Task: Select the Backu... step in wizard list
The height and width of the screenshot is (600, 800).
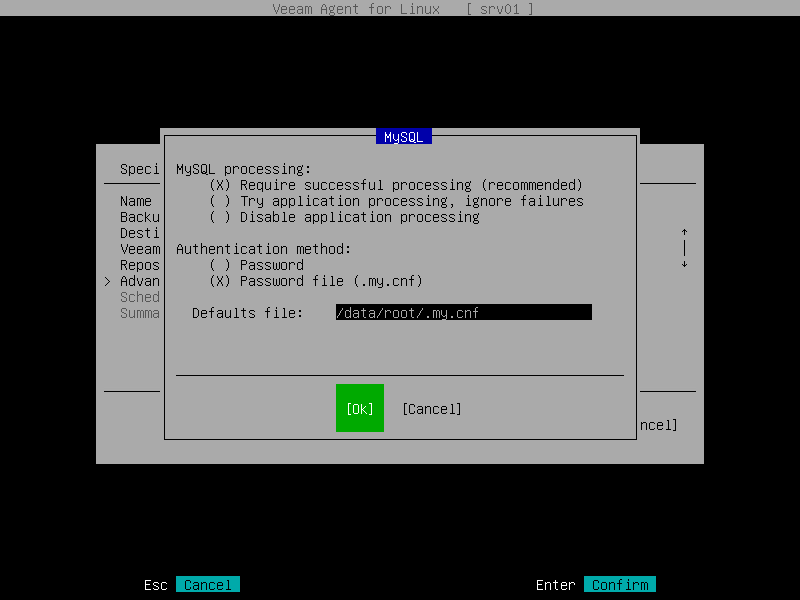Action: 140,217
